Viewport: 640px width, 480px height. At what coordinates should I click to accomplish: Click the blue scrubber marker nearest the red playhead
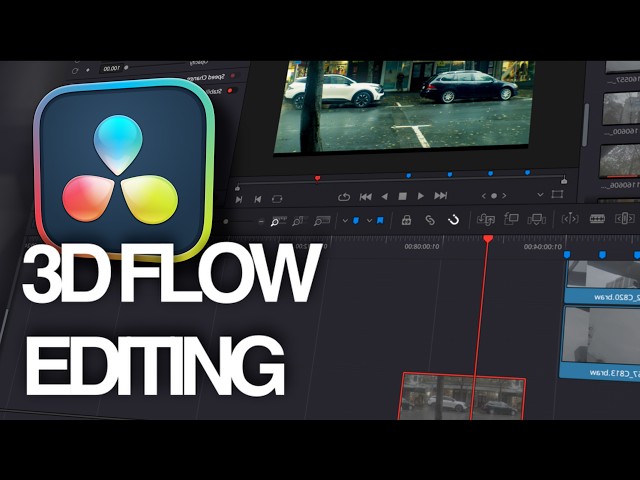coord(409,176)
